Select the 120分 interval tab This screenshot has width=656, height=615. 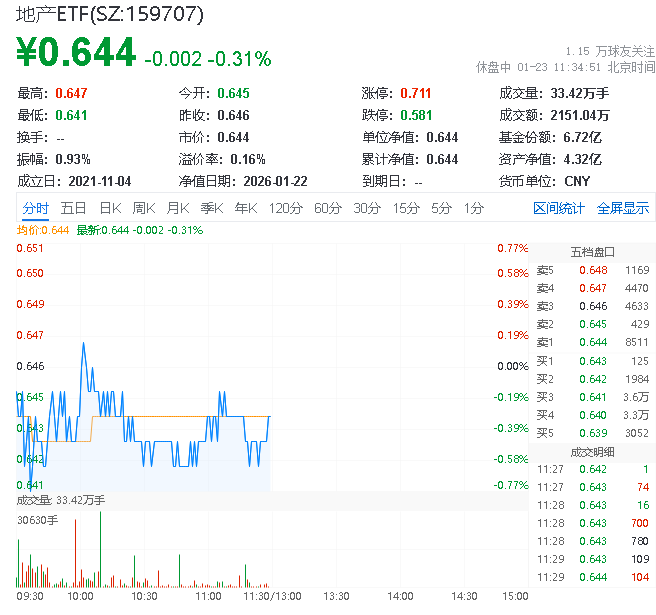[285, 208]
